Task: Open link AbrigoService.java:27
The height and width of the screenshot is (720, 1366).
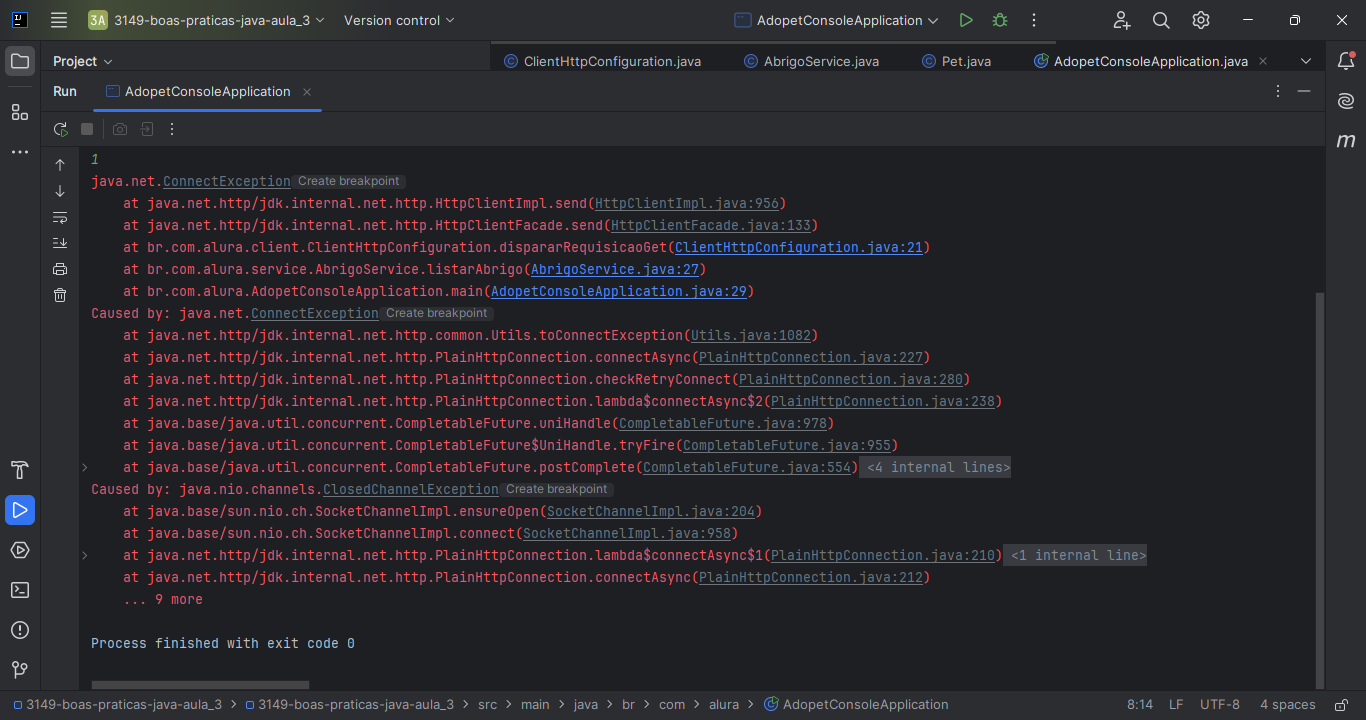Action: pyautogui.click(x=615, y=269)
